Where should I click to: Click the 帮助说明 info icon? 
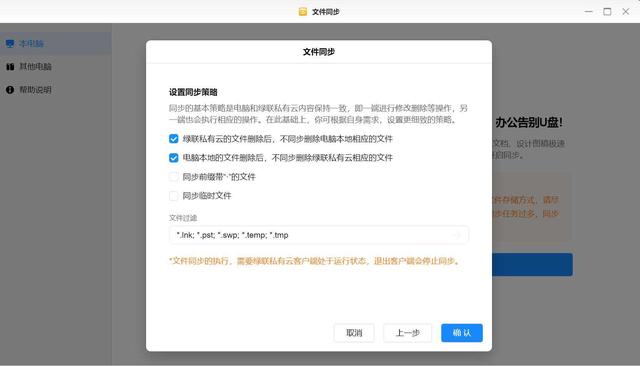(10, 90)
